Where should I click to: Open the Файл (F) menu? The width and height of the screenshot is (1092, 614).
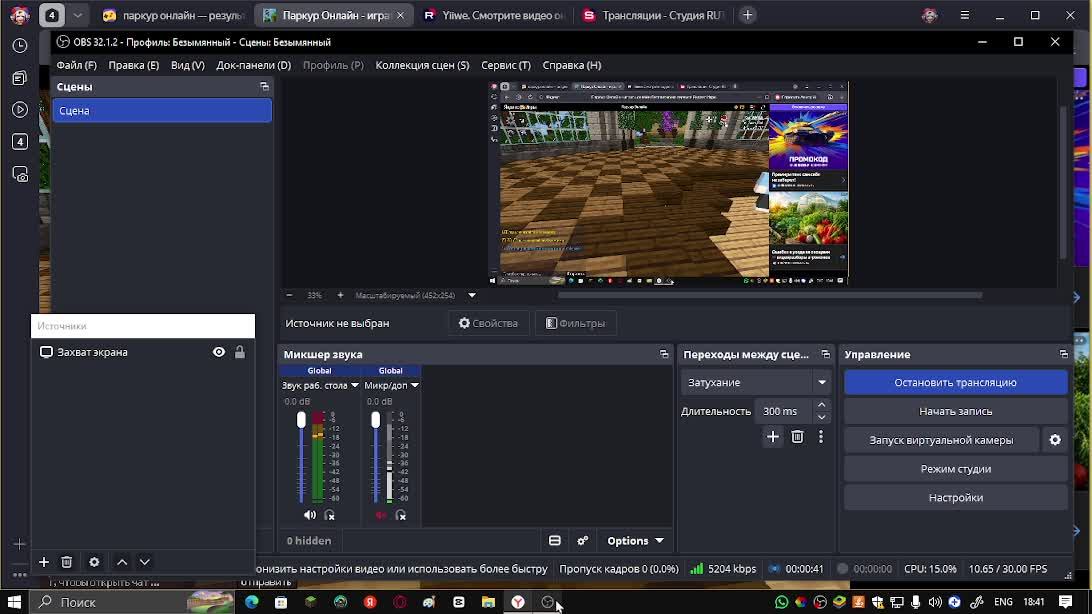pos(76,65)
